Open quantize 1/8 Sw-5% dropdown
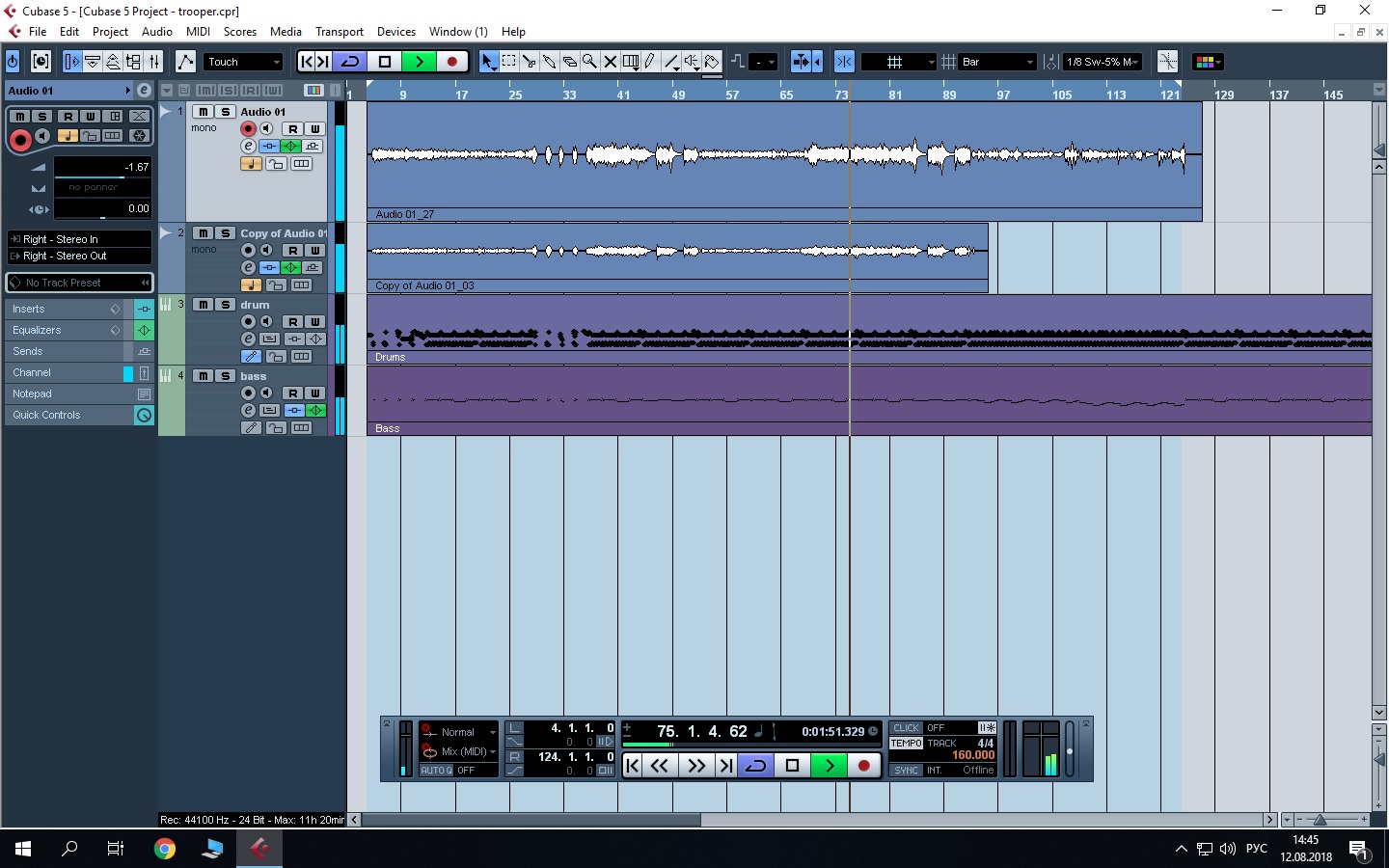The height and width of the screenshot is (868, 1389). [1102, 62]
